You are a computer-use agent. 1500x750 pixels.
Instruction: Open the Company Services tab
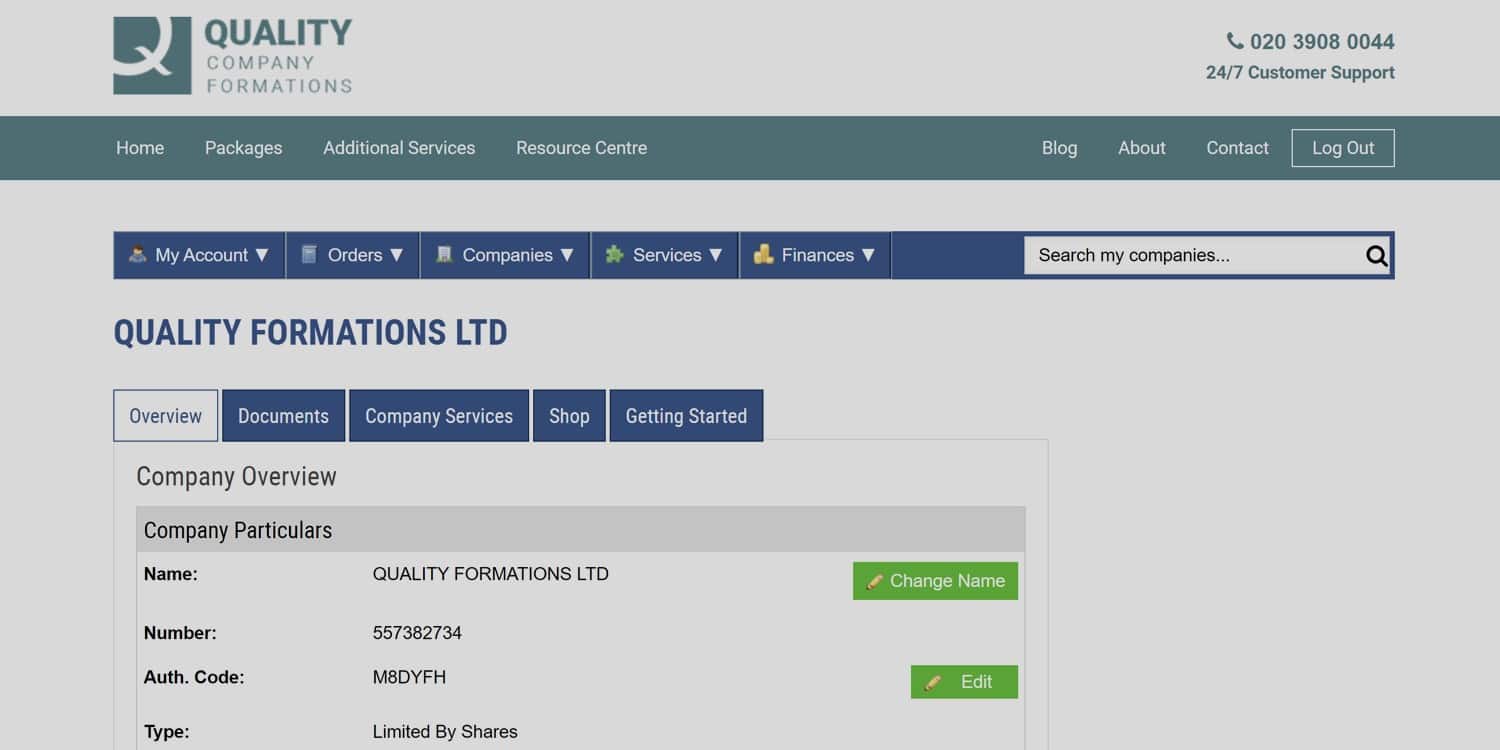tap(438, 416)
